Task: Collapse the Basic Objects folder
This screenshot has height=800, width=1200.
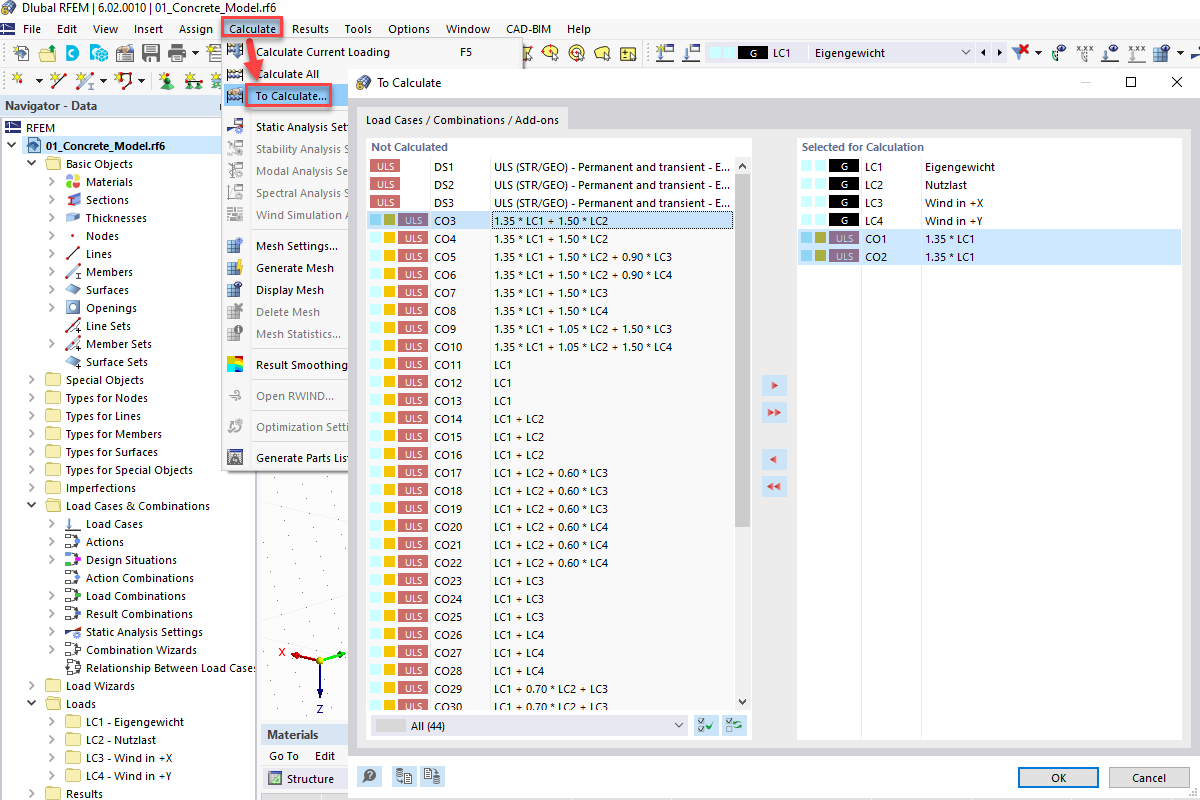Action: (32, 164)
